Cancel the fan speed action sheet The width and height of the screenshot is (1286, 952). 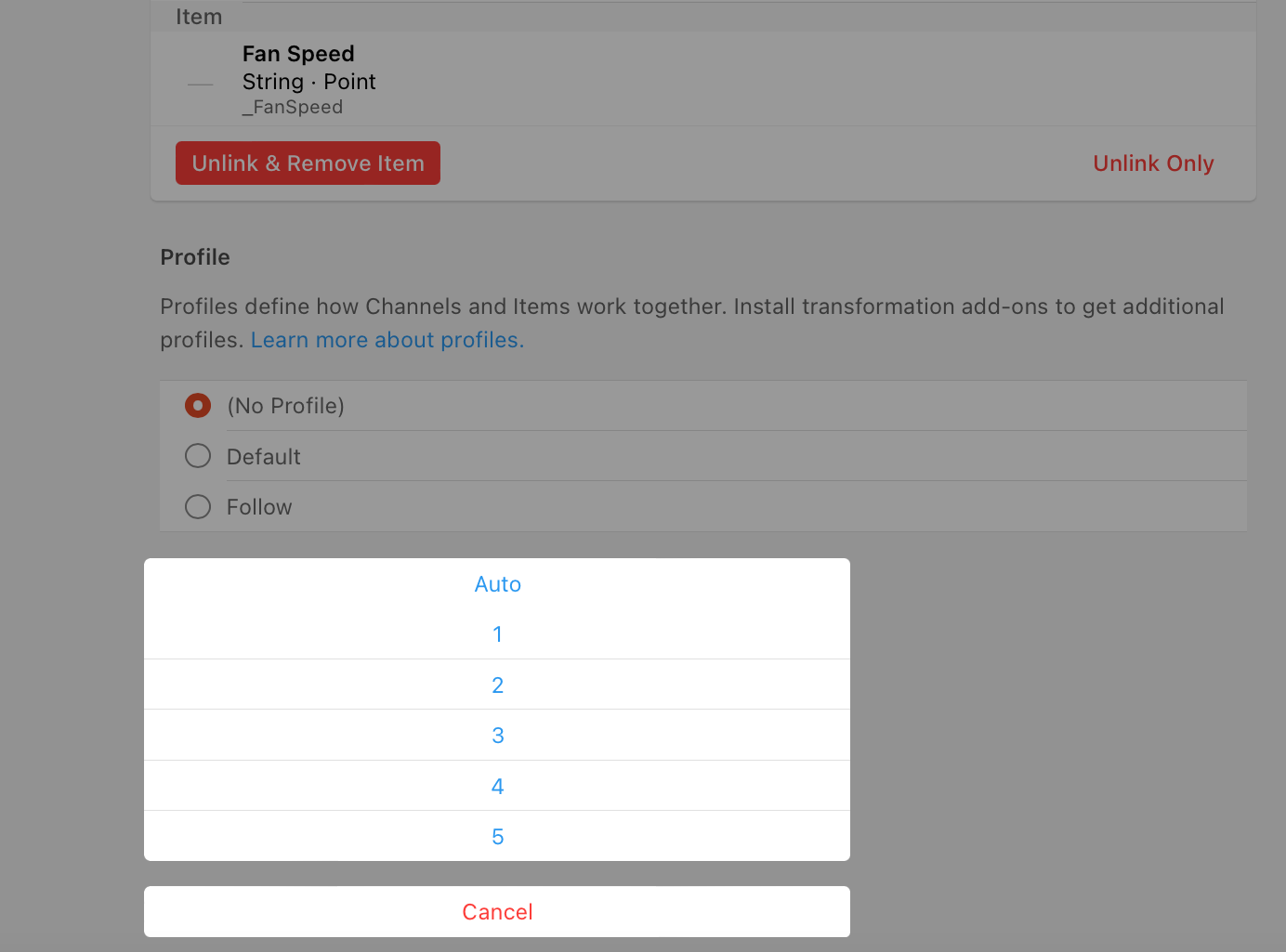(497, 912)
